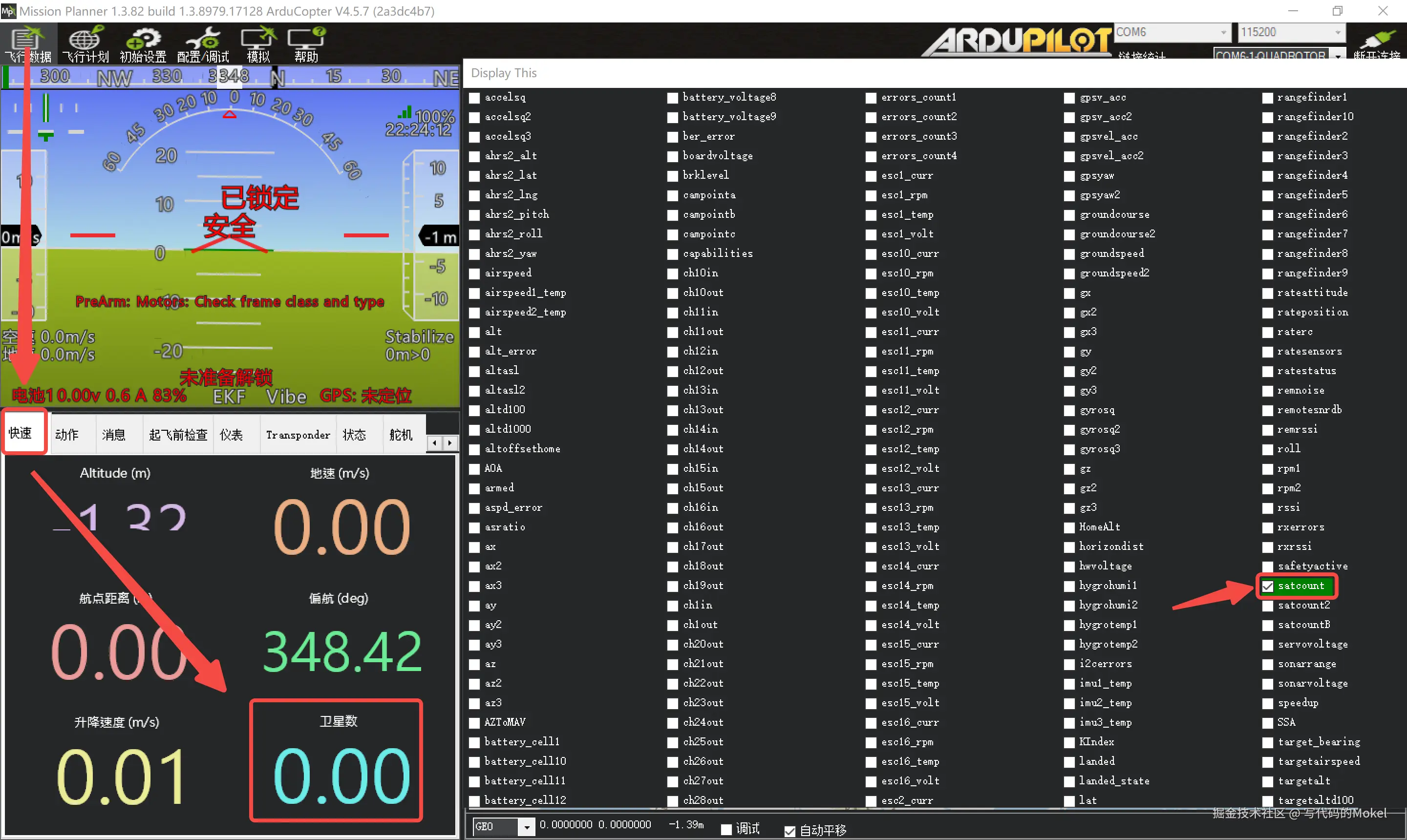Open the 115200 baud rate dropdown
This screenshot has width=1407, height=840.
(1337, 32)
